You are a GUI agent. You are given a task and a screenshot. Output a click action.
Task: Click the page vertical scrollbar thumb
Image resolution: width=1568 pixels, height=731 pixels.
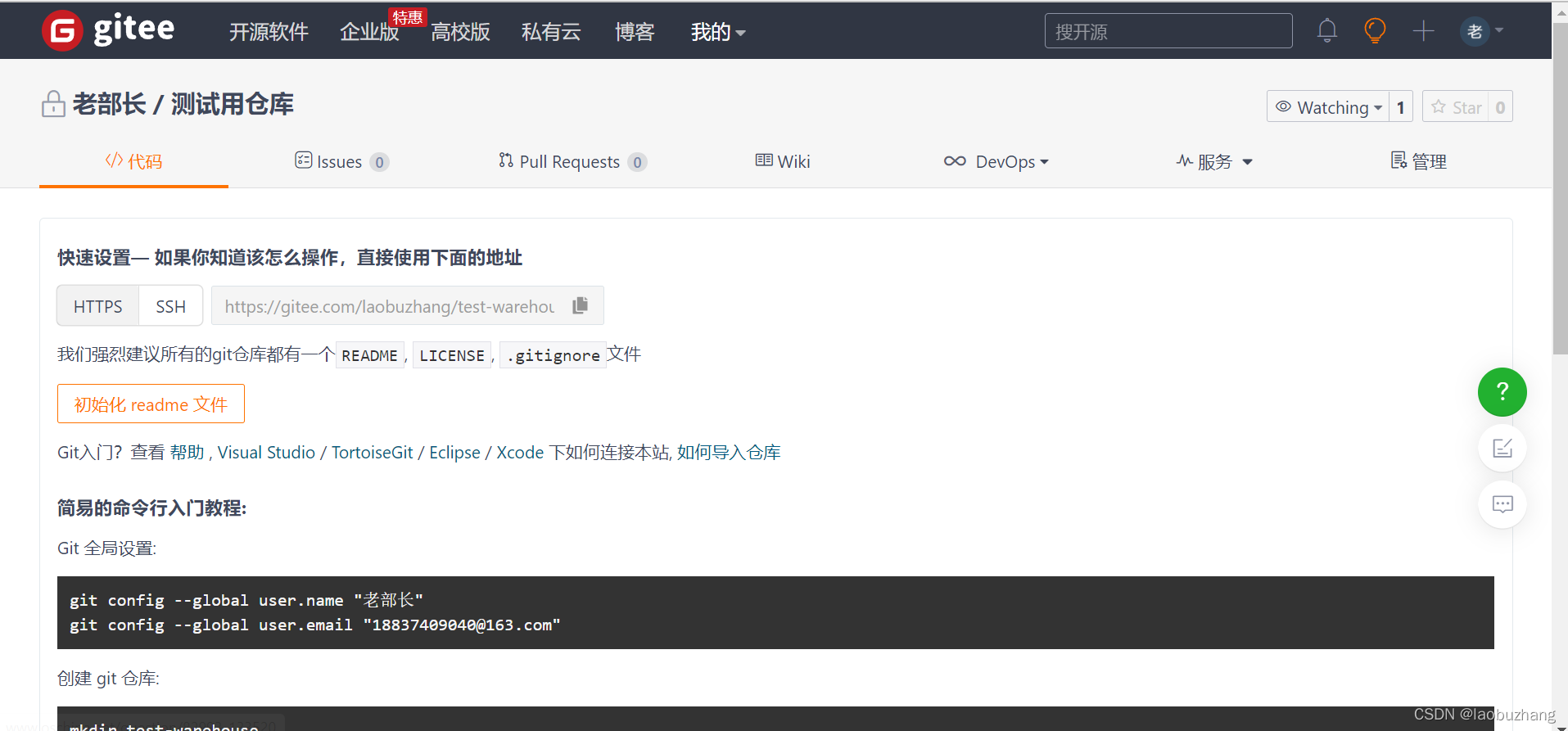1560,188
